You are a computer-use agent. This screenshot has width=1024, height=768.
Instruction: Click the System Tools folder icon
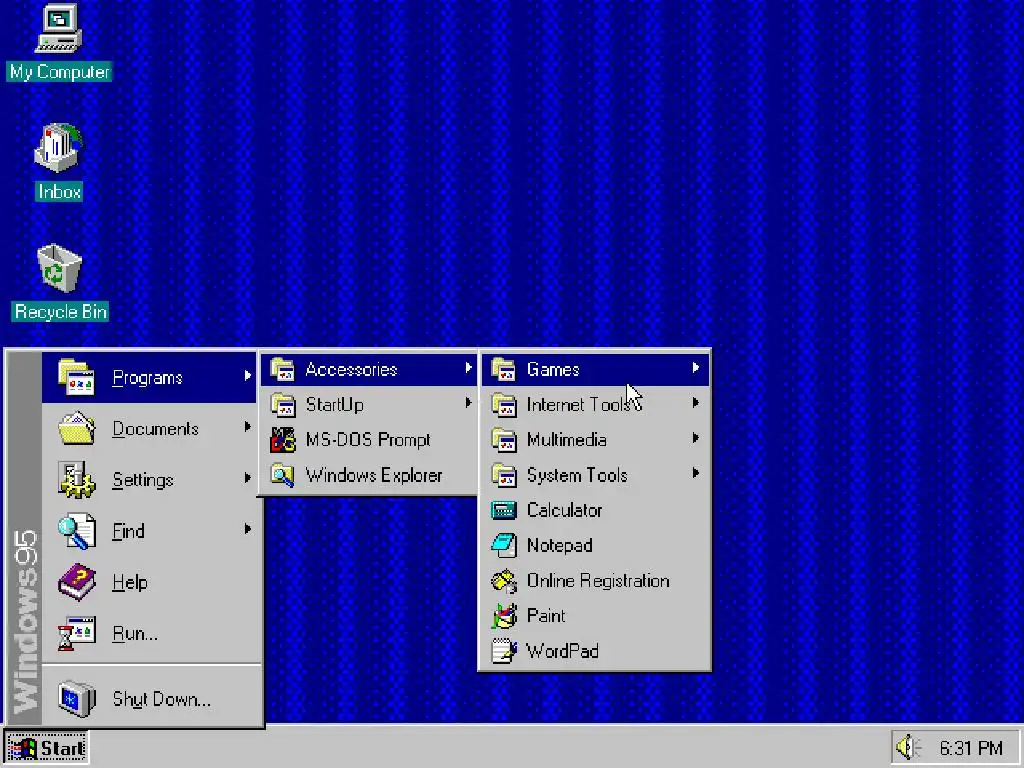504,475
